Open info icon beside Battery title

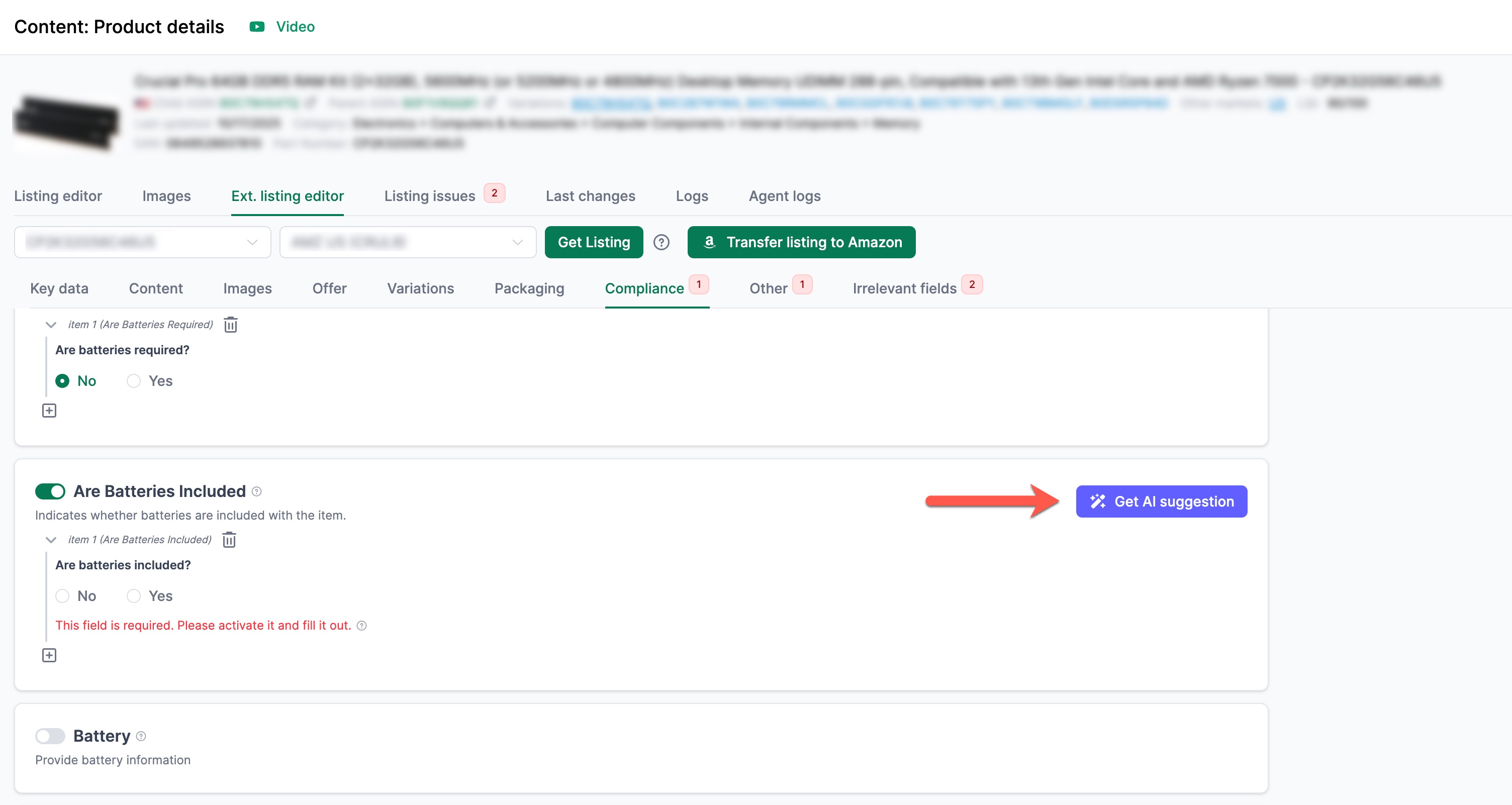[141, 736]
